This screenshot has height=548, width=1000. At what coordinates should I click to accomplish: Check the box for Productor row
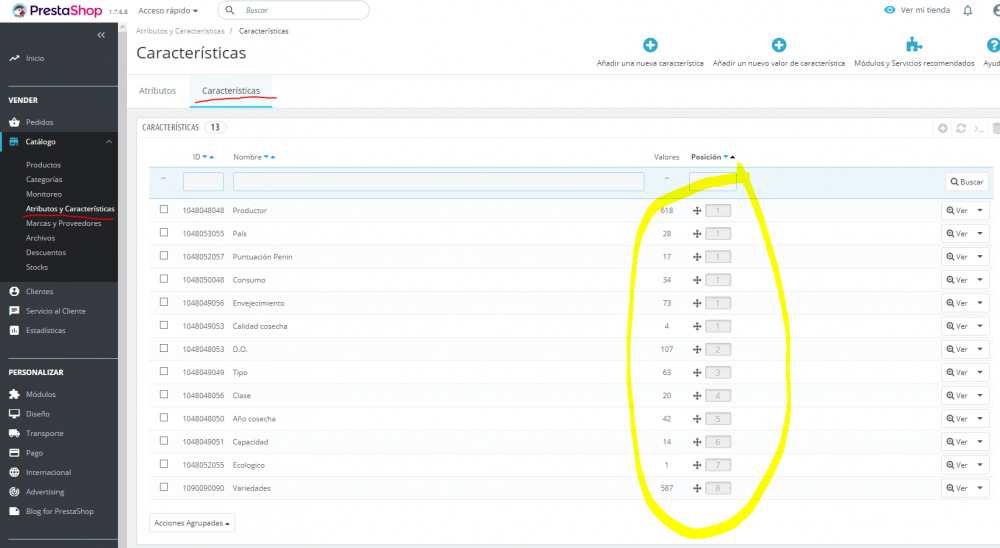click(164, 209)
